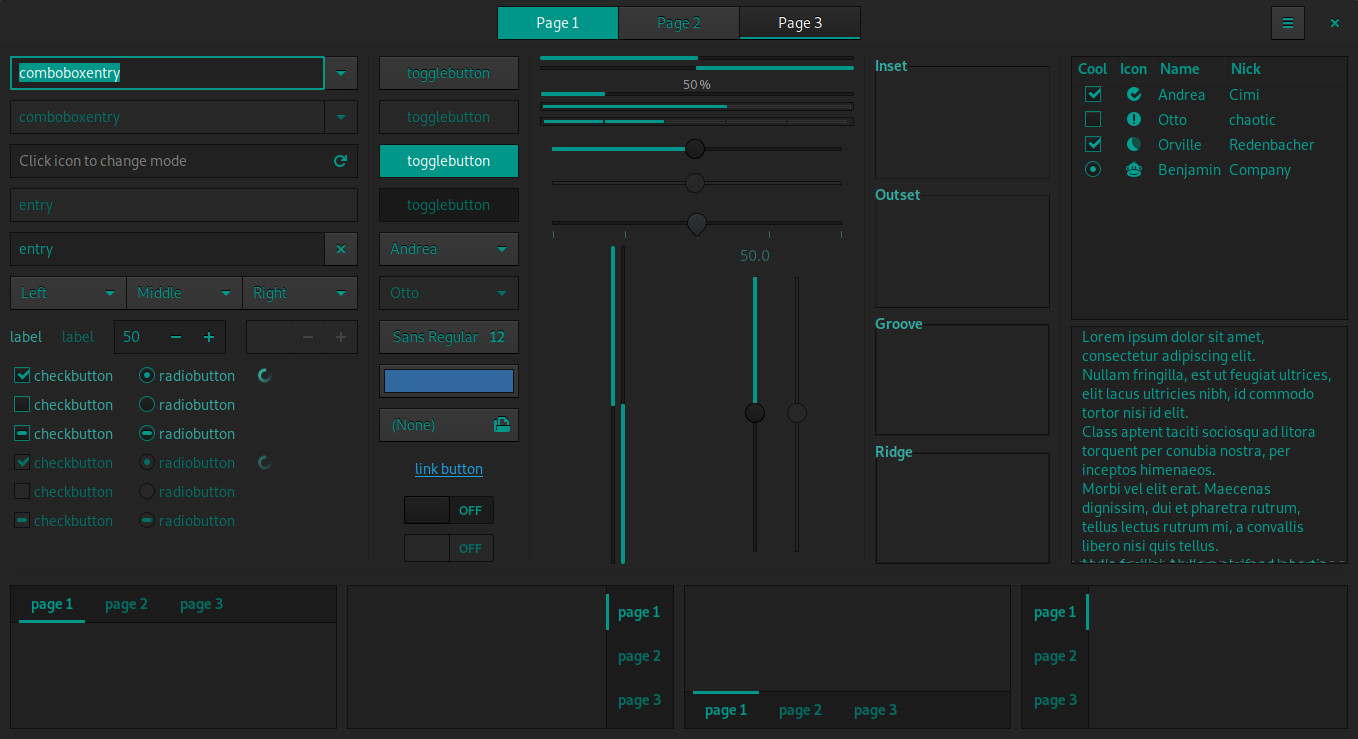
Task: Click the first horizontal slider knob
Action: point(695,149)
